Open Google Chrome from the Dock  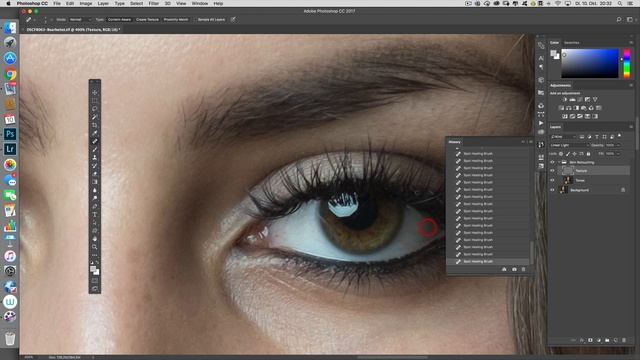10,74
